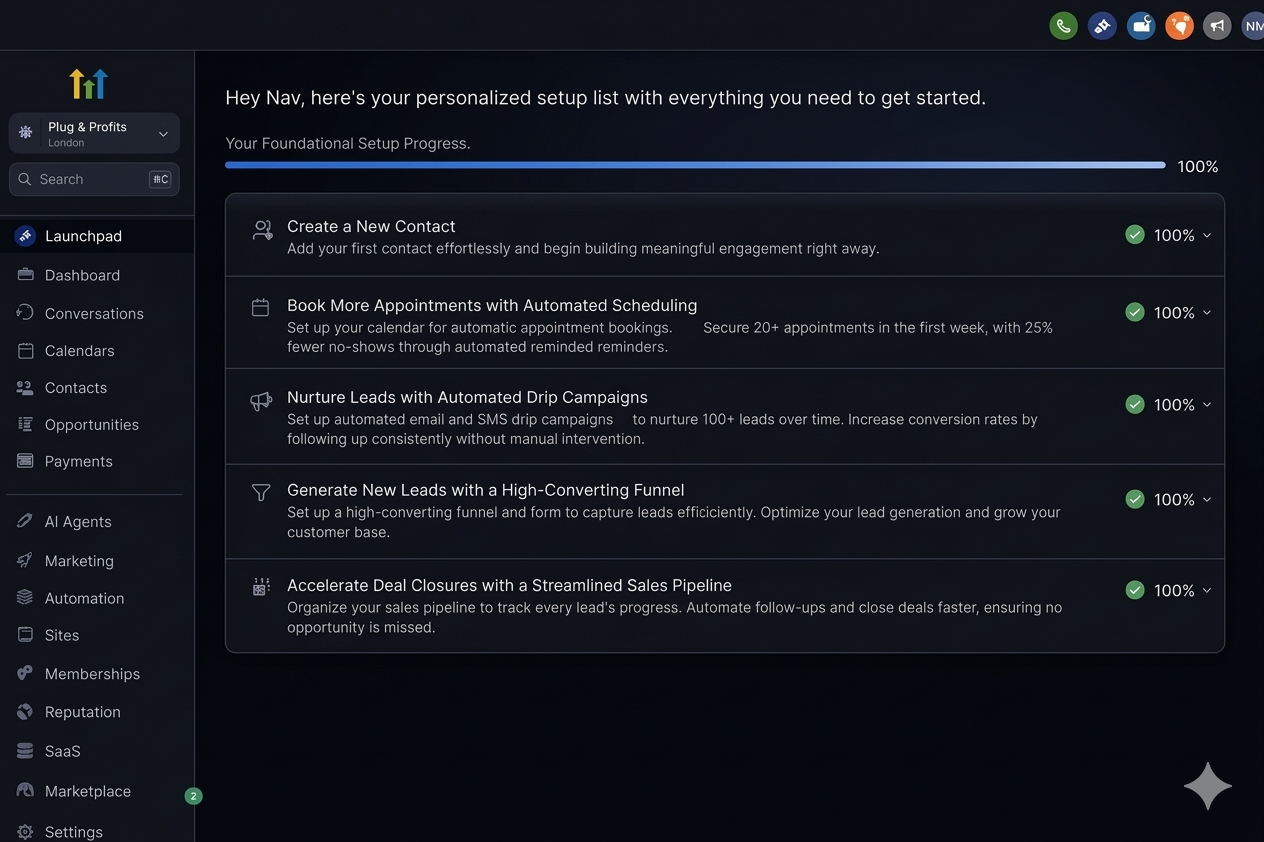Click the three-arrows logo in sidebar
This screenshot has width=1264, height=842.
click(x=88, y=84)
